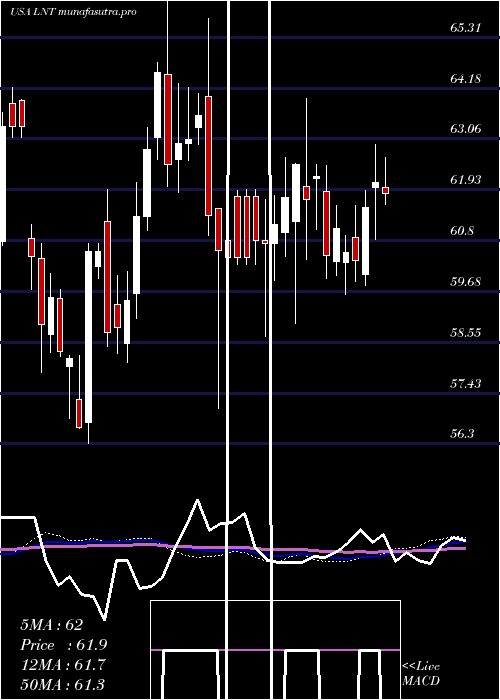The width and height of the screenshot is (500, 700).
Task: Click the 5MA : 62 reading
Action: pyautogui.click(x=51, y=625)
